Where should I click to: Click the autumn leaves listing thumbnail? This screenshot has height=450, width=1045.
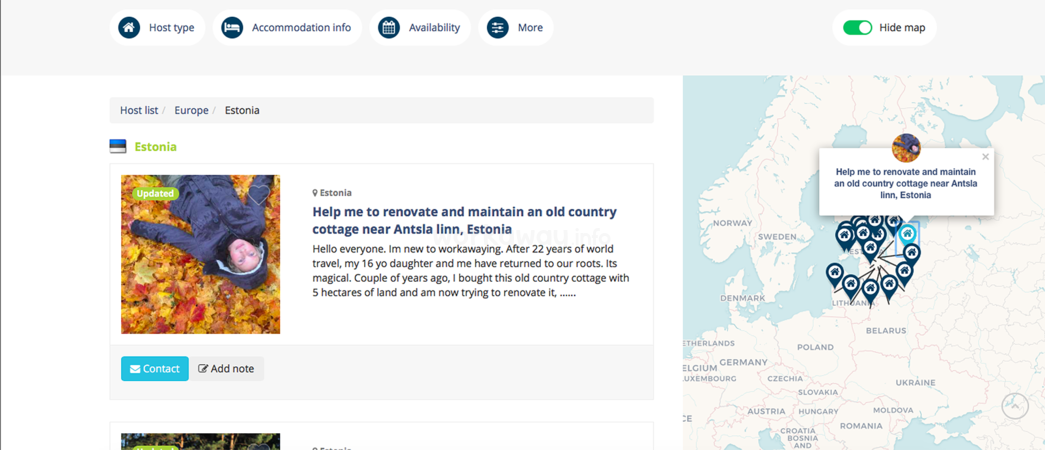pos(201,254)
